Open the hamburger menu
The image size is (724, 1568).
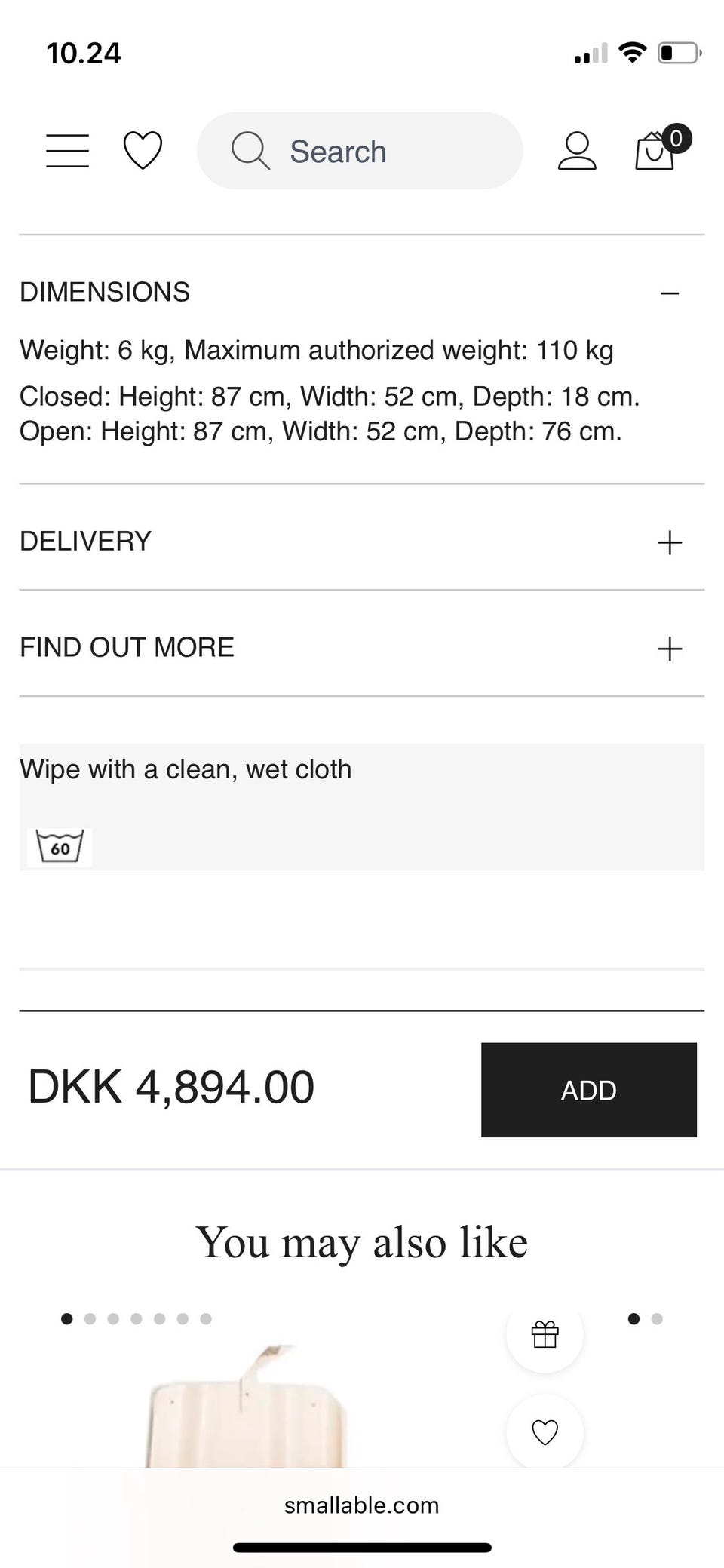[67, 151]
